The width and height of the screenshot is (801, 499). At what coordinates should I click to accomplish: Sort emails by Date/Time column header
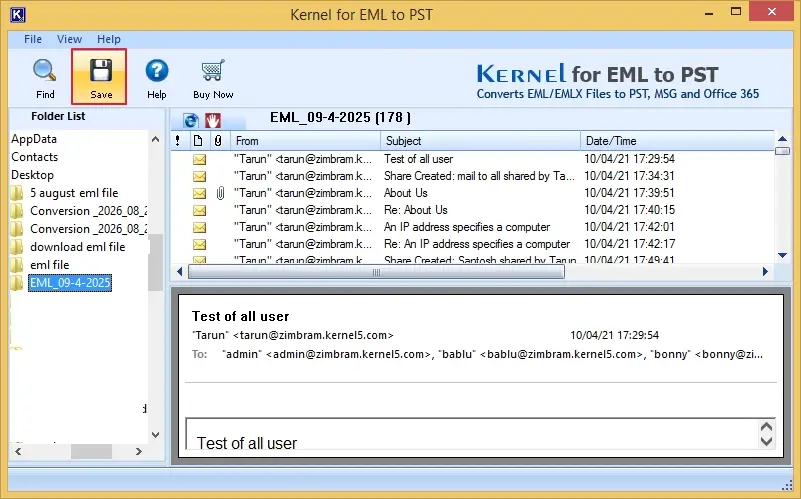point(677,140)
